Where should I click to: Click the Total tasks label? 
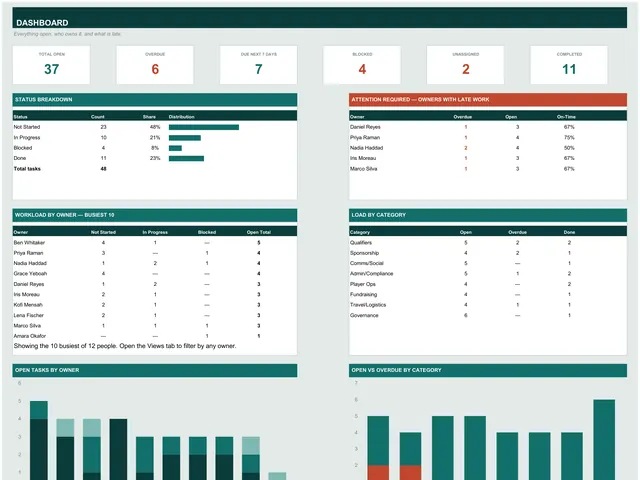pos(27,169)
